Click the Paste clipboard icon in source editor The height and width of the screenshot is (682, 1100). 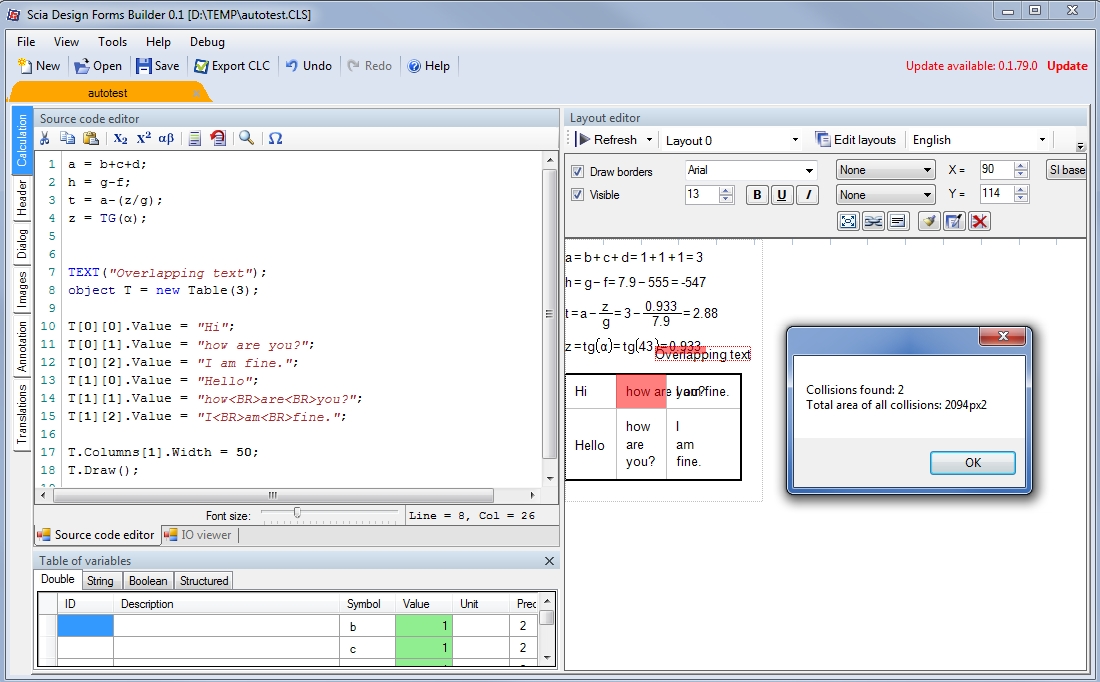click(x=90, y=138)
